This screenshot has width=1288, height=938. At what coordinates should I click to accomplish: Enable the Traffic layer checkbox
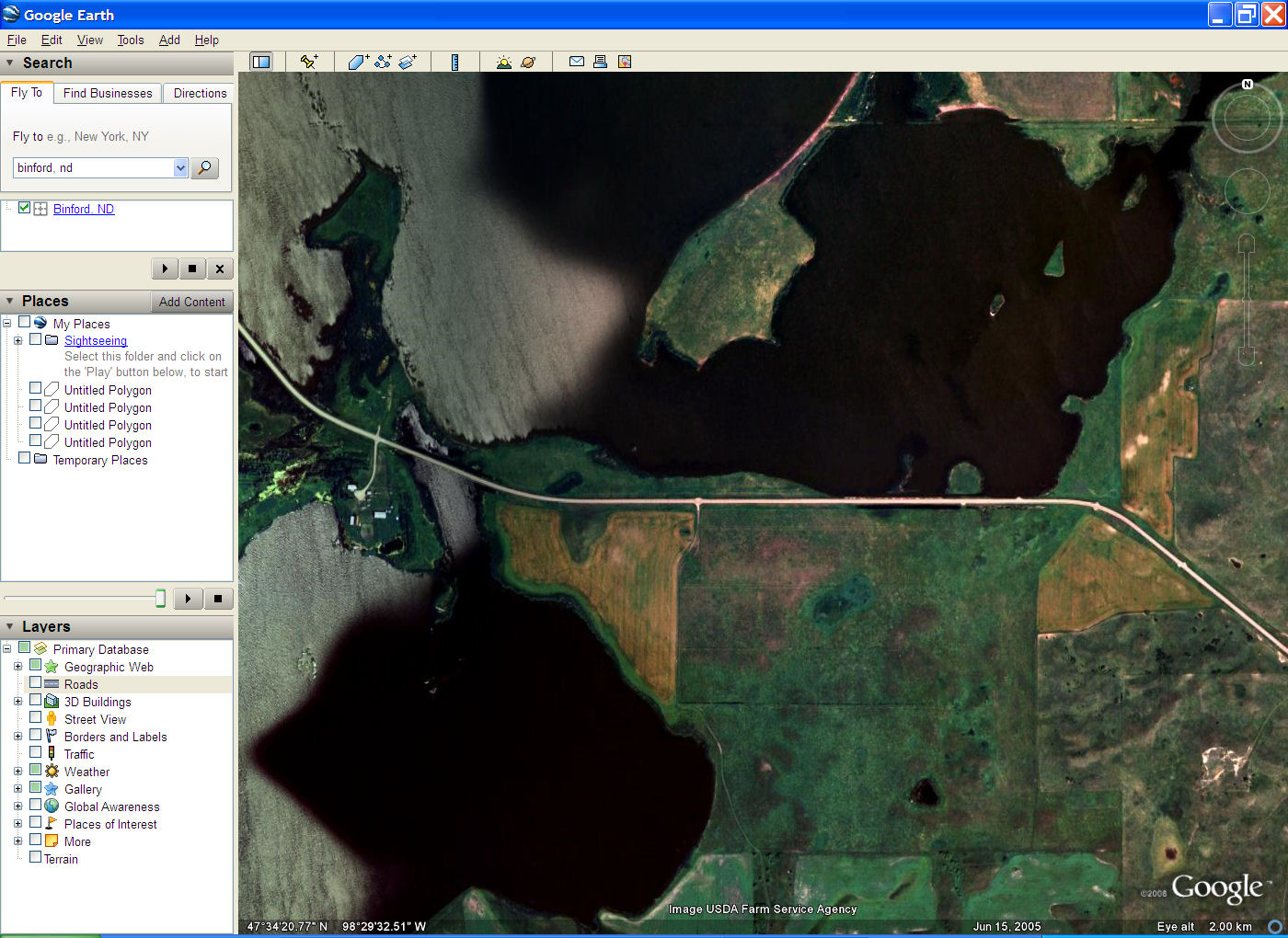click(35, 753)
